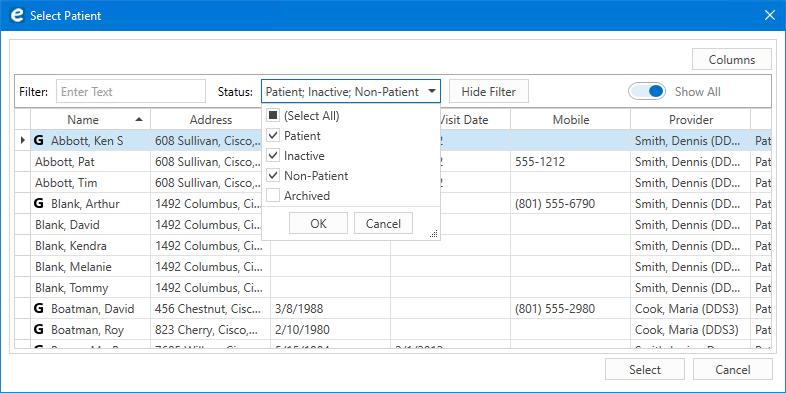This screenshot has width=786, height=393.
Task: Uncheck the Patient status checkbox
Action: pyautogui.click(x=273, y=135)
